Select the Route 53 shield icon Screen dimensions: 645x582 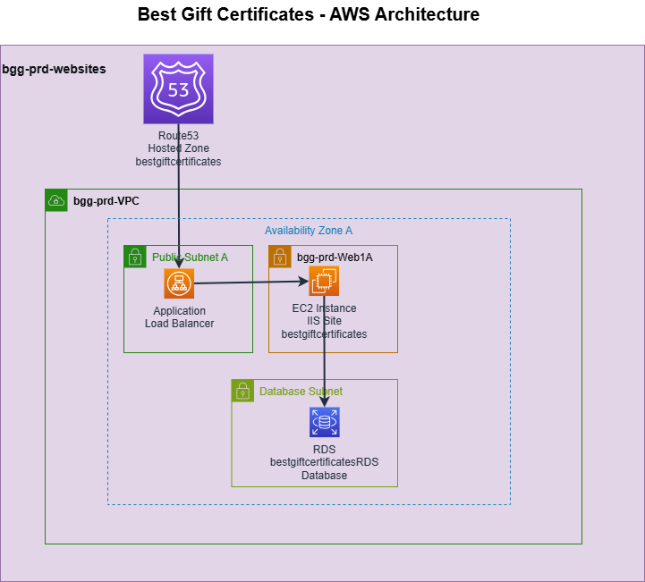coord(178,89)
